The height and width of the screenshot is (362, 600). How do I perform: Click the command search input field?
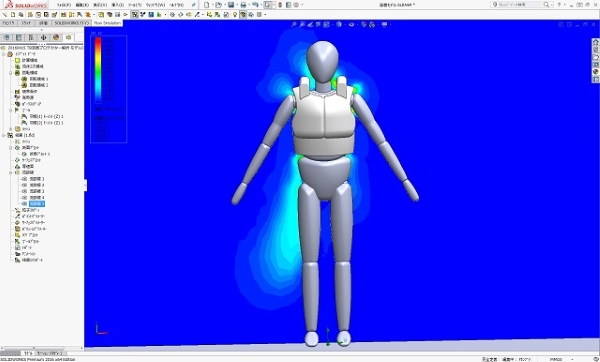(x=520, y=5)
